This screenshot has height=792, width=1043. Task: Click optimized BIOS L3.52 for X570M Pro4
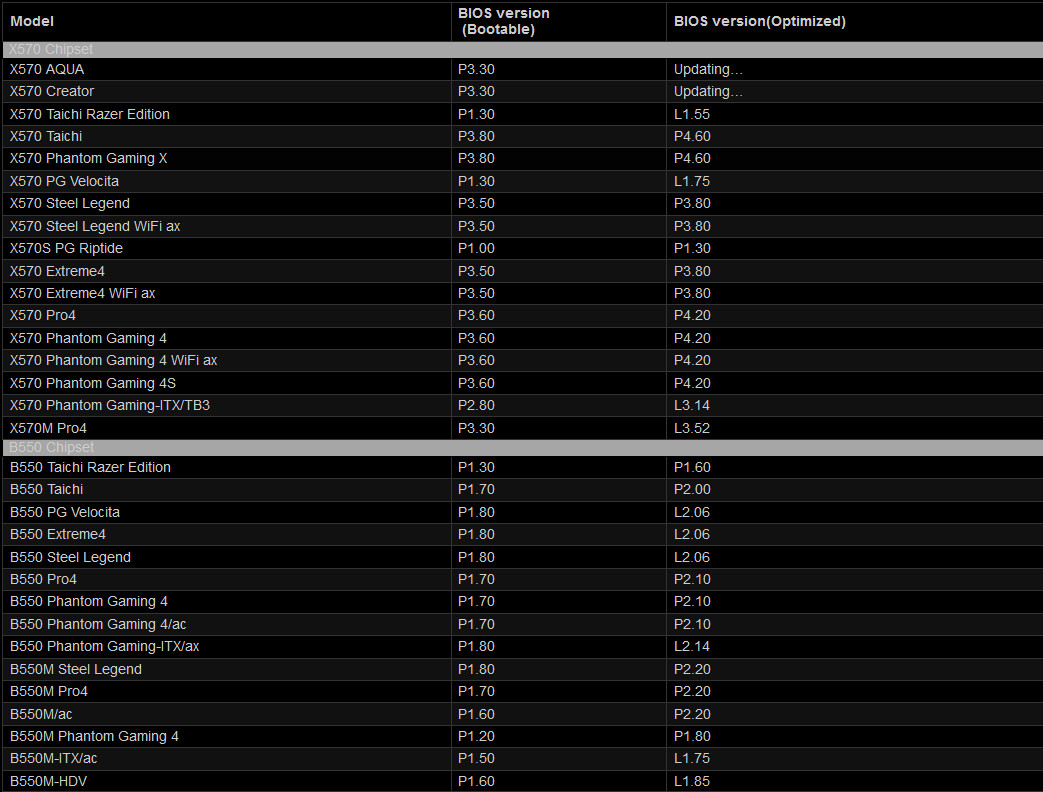pyautogui.click(x=692, y=428)
